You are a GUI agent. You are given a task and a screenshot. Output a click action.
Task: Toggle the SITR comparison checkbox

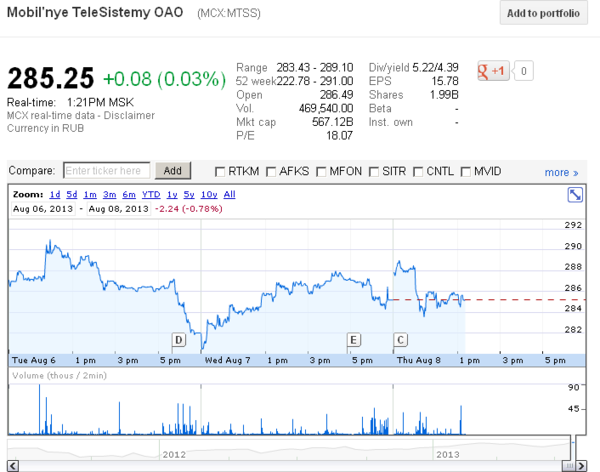tap(374, 172)
